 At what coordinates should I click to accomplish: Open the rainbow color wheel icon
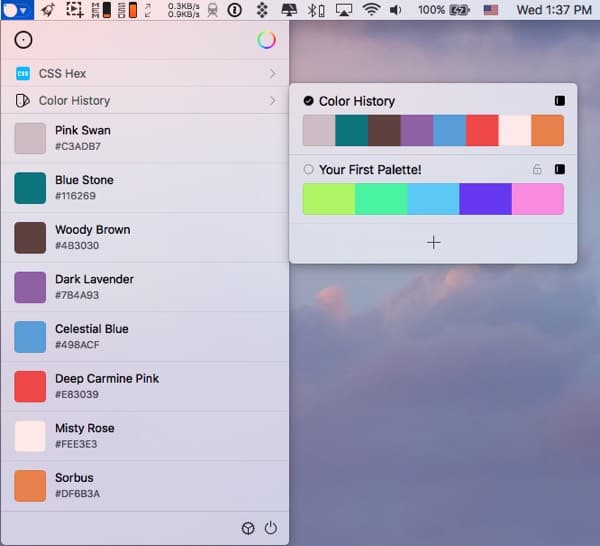point(266,40)
